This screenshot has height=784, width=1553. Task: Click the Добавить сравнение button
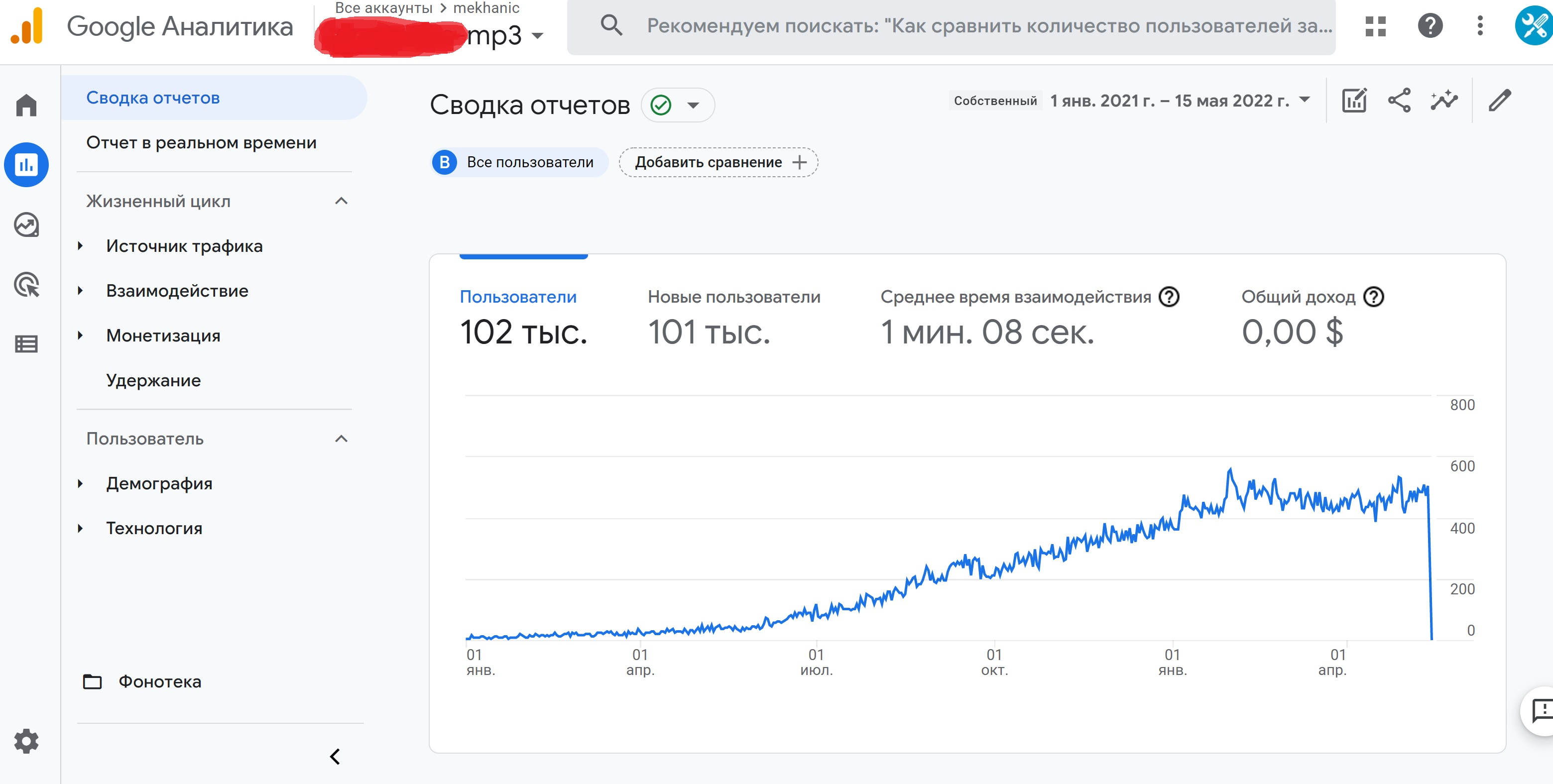(x=718, y=162)
